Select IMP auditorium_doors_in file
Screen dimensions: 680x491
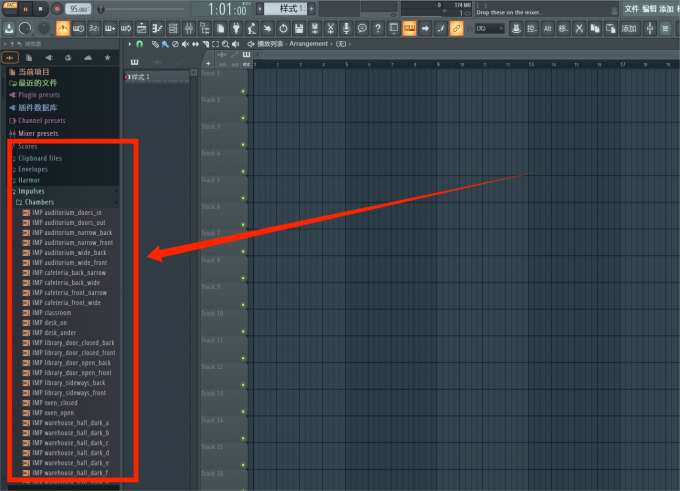[x=62, y=213]
